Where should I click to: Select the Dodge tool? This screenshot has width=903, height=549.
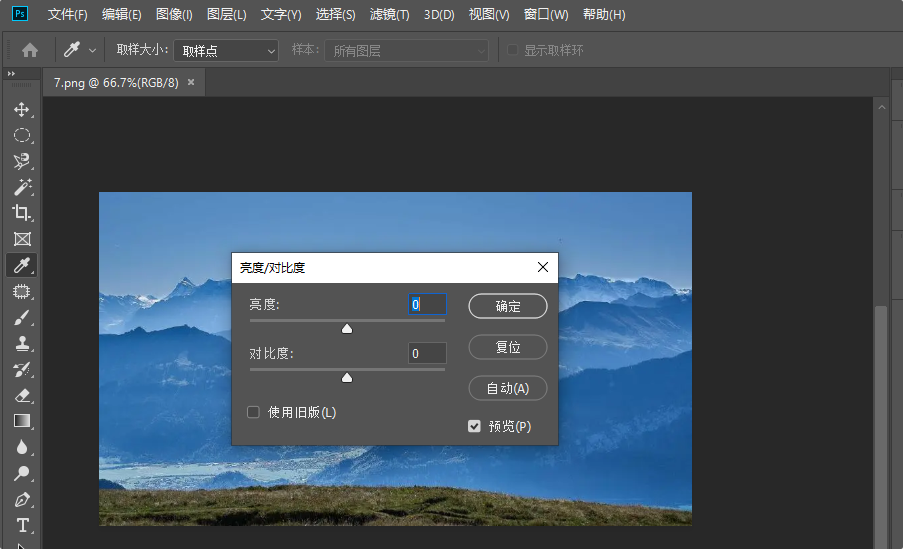pos(22,474)
